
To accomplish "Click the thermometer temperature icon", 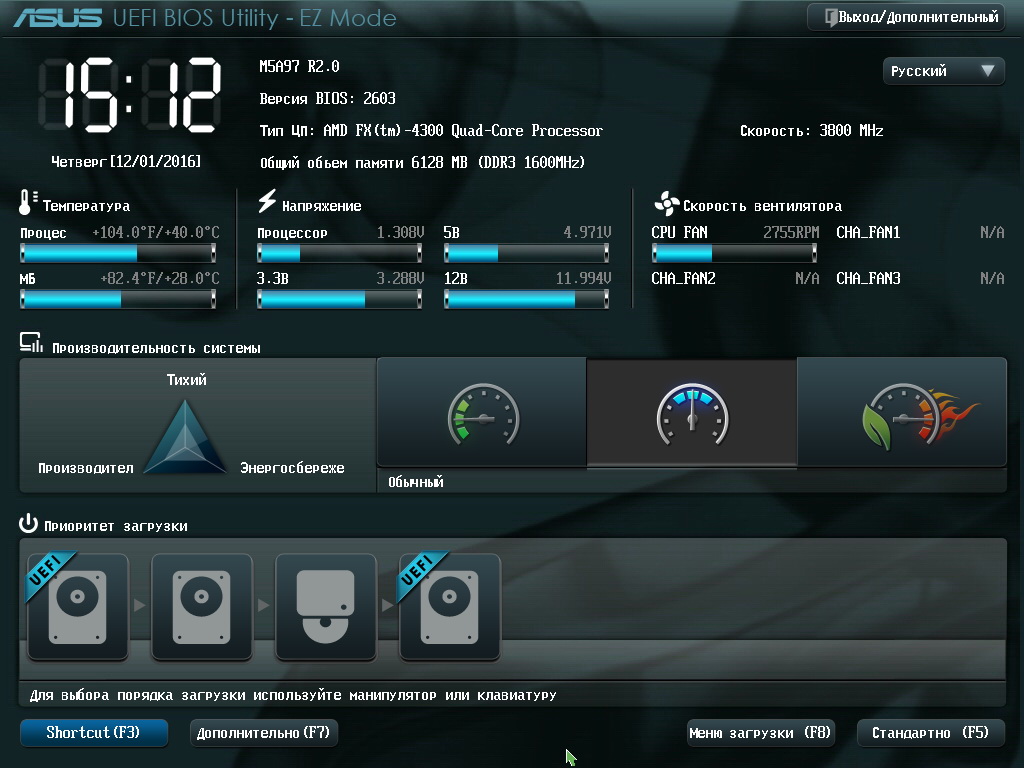I will click(27, 203).
